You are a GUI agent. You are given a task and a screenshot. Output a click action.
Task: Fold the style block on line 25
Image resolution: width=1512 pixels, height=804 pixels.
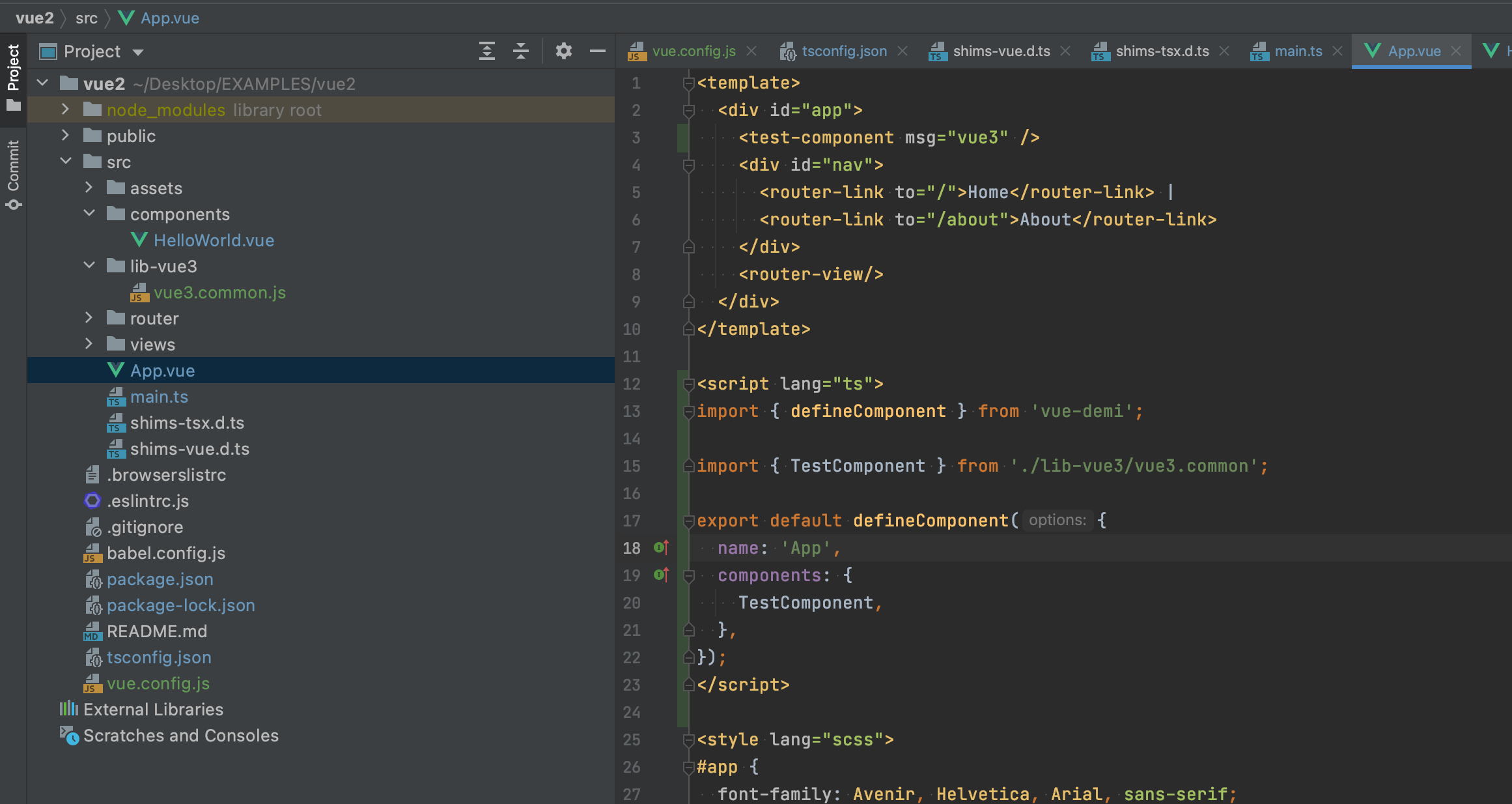688,739
